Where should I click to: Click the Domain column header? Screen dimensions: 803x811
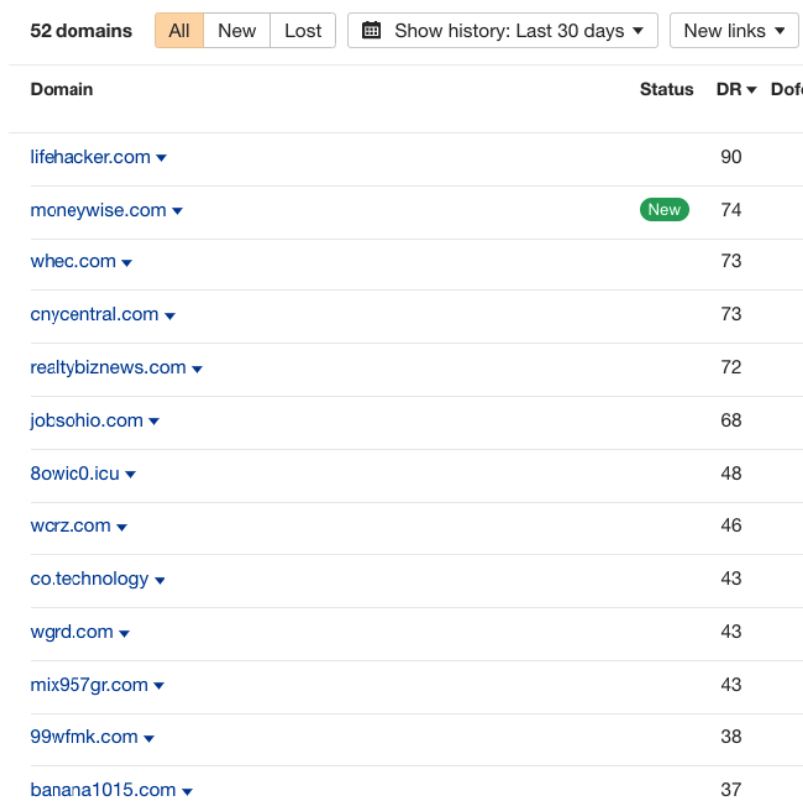point(62,89)
